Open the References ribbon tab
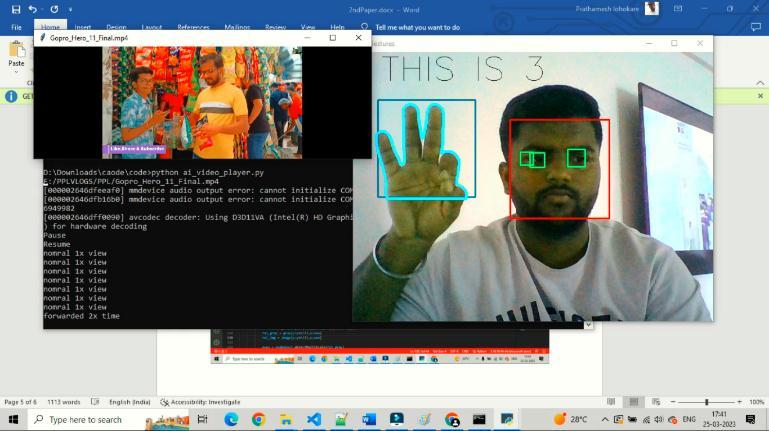Viewport: 769px width, 431px height. tap(193, 27)
